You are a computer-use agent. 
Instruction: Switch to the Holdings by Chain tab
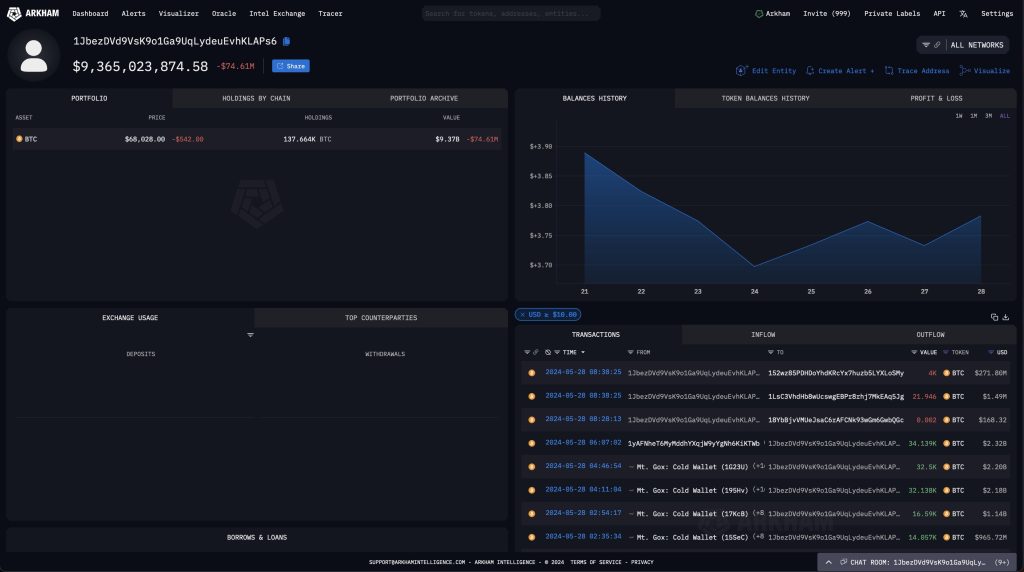255,98
